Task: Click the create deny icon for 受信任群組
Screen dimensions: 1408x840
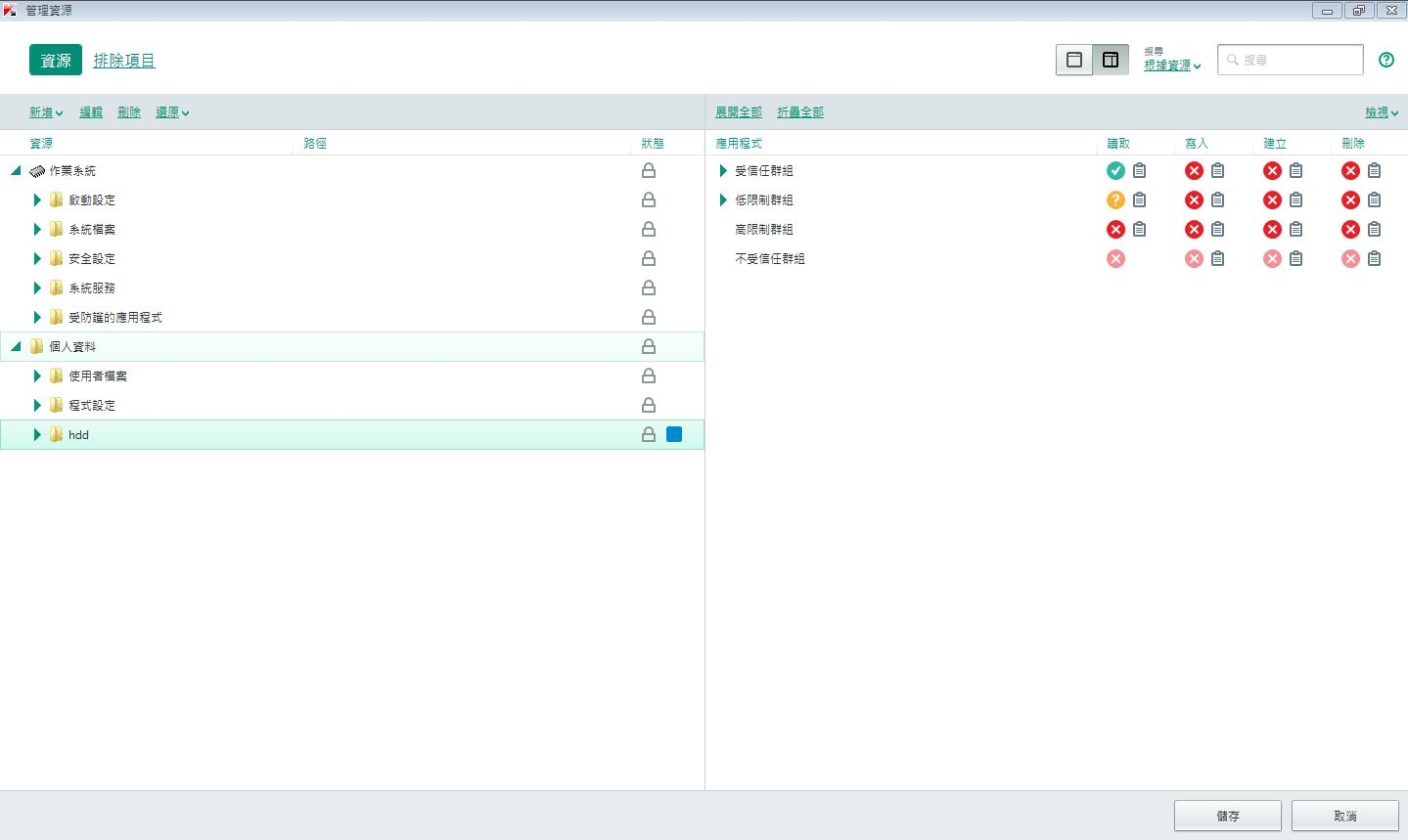Action: pyautogui.click(x=1272, y=170)
